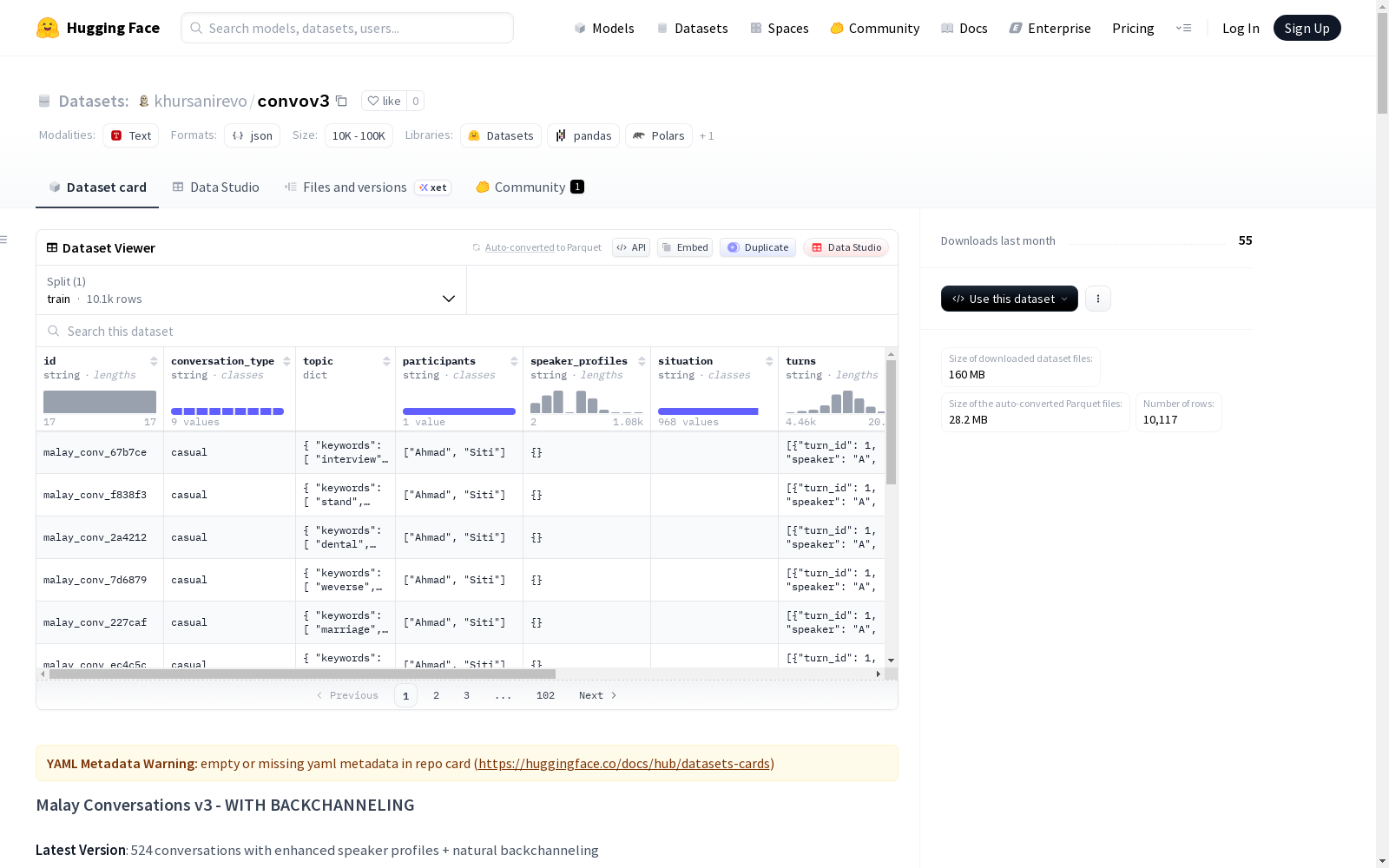Select the malay_conv_f838f3 row id cell
Image resolution: width=1389 pixels, height=868 pixels.
pyautogui.click(x=100, y=495)
